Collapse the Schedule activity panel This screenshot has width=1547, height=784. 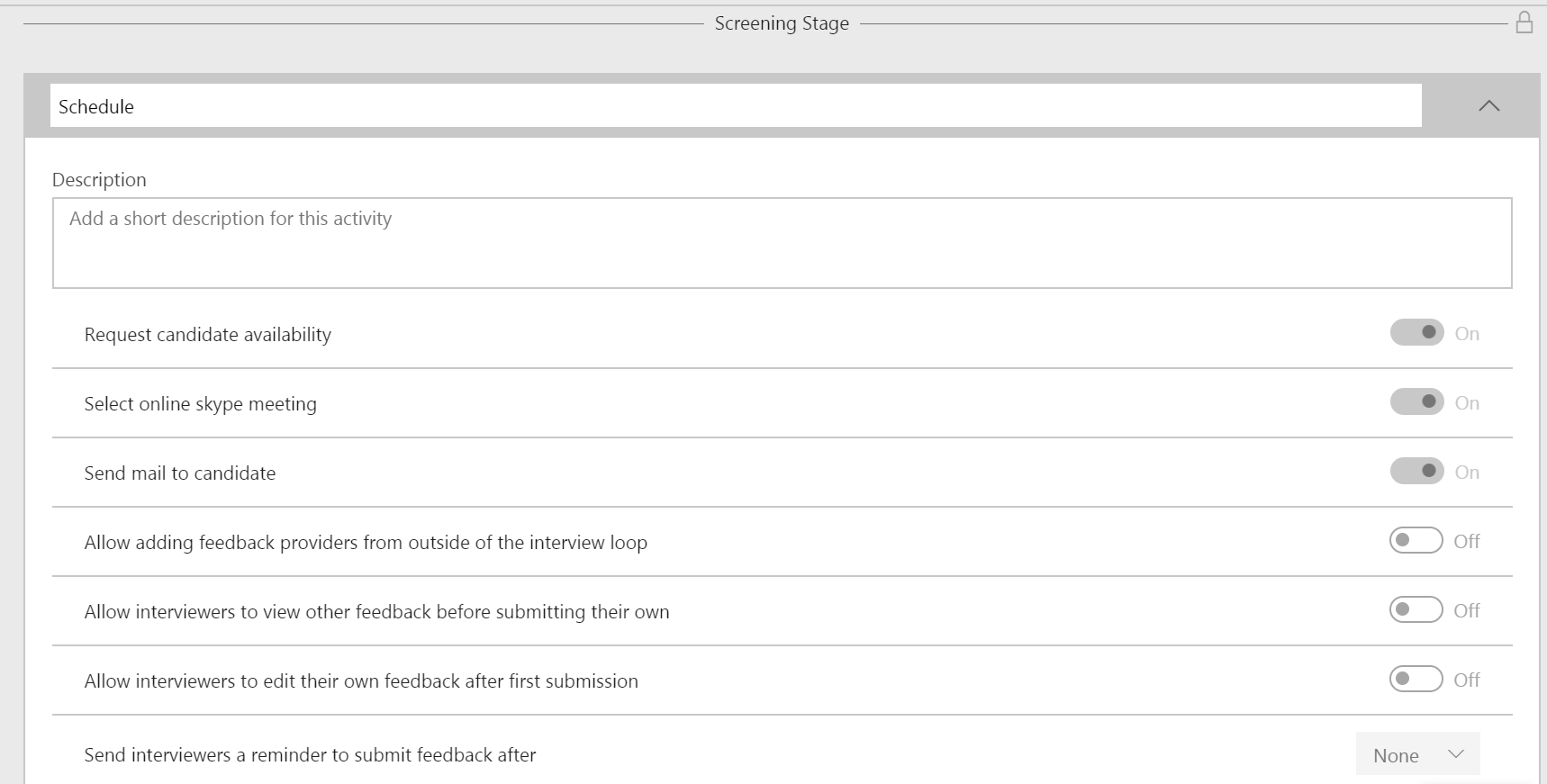click(1488, 106)
